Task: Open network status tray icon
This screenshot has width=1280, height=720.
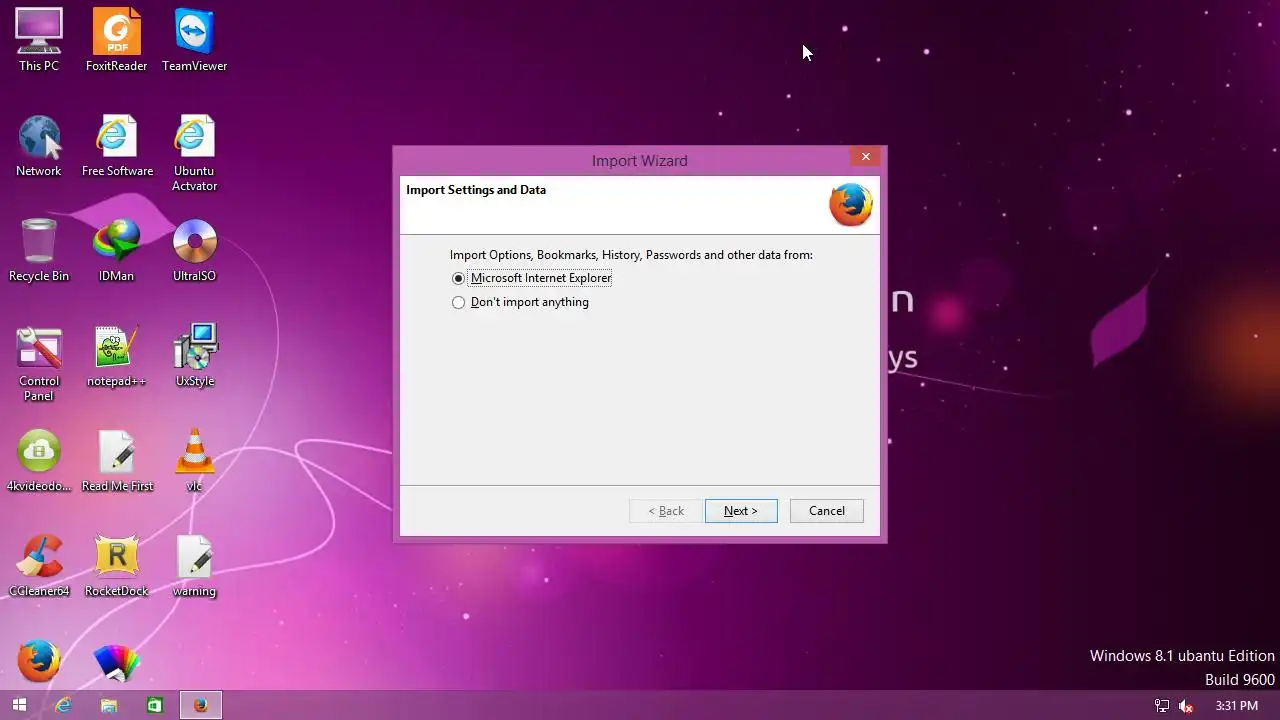Action: click(x=1162, y=706)
